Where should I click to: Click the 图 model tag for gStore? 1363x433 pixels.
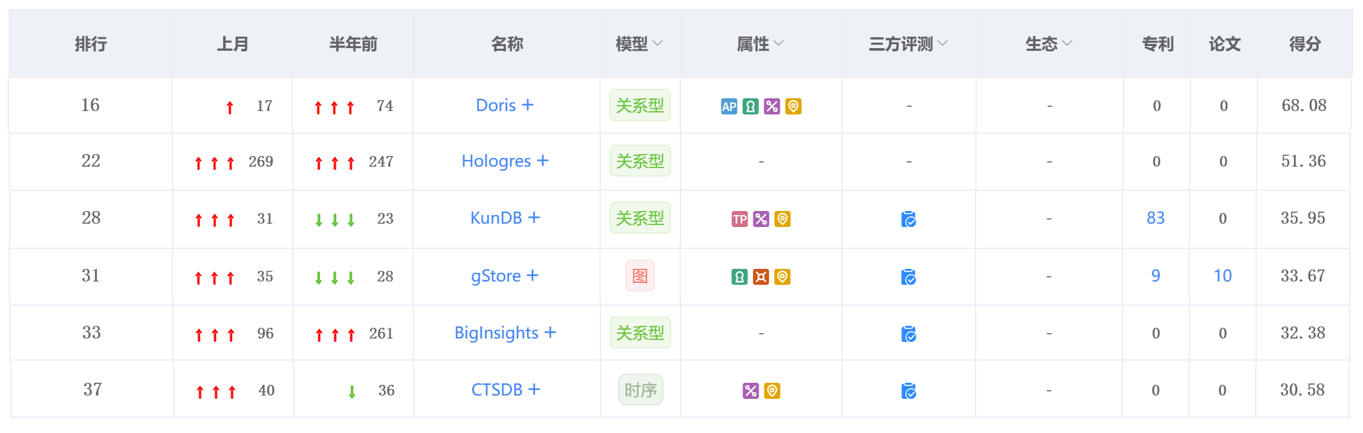[639, 276]
